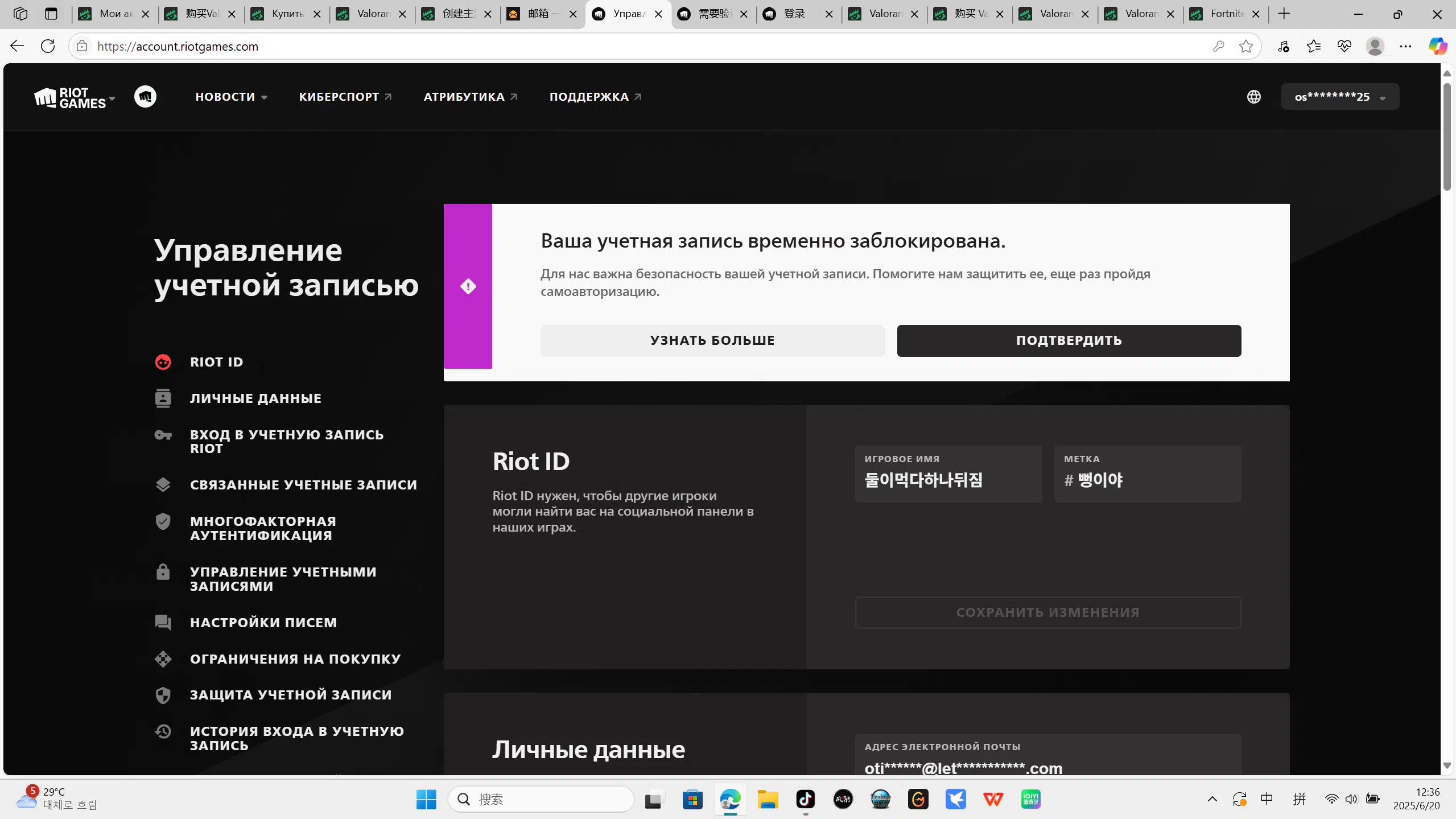Image resolution: width=1456 pixels, height=819 pixels.
Task: Open the password key icon in address bar
Action: [1218, 46]
